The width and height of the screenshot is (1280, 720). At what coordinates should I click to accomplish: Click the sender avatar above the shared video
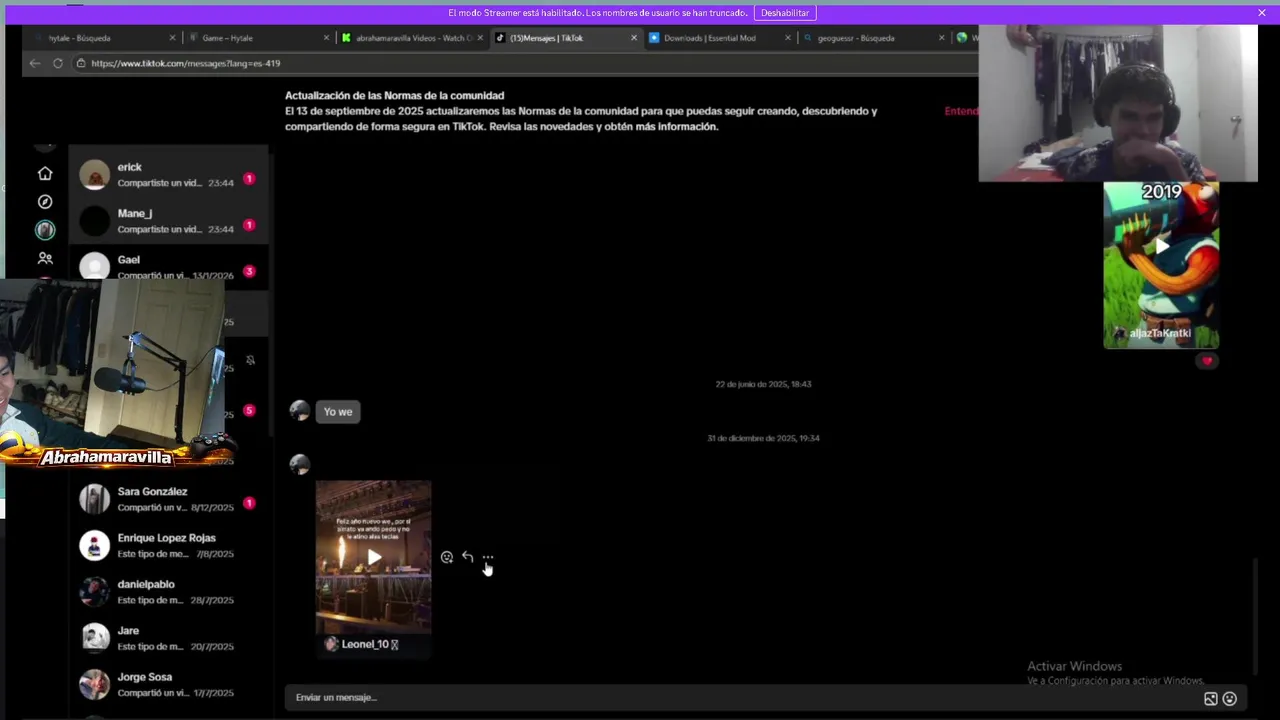(x=299, y=464)
